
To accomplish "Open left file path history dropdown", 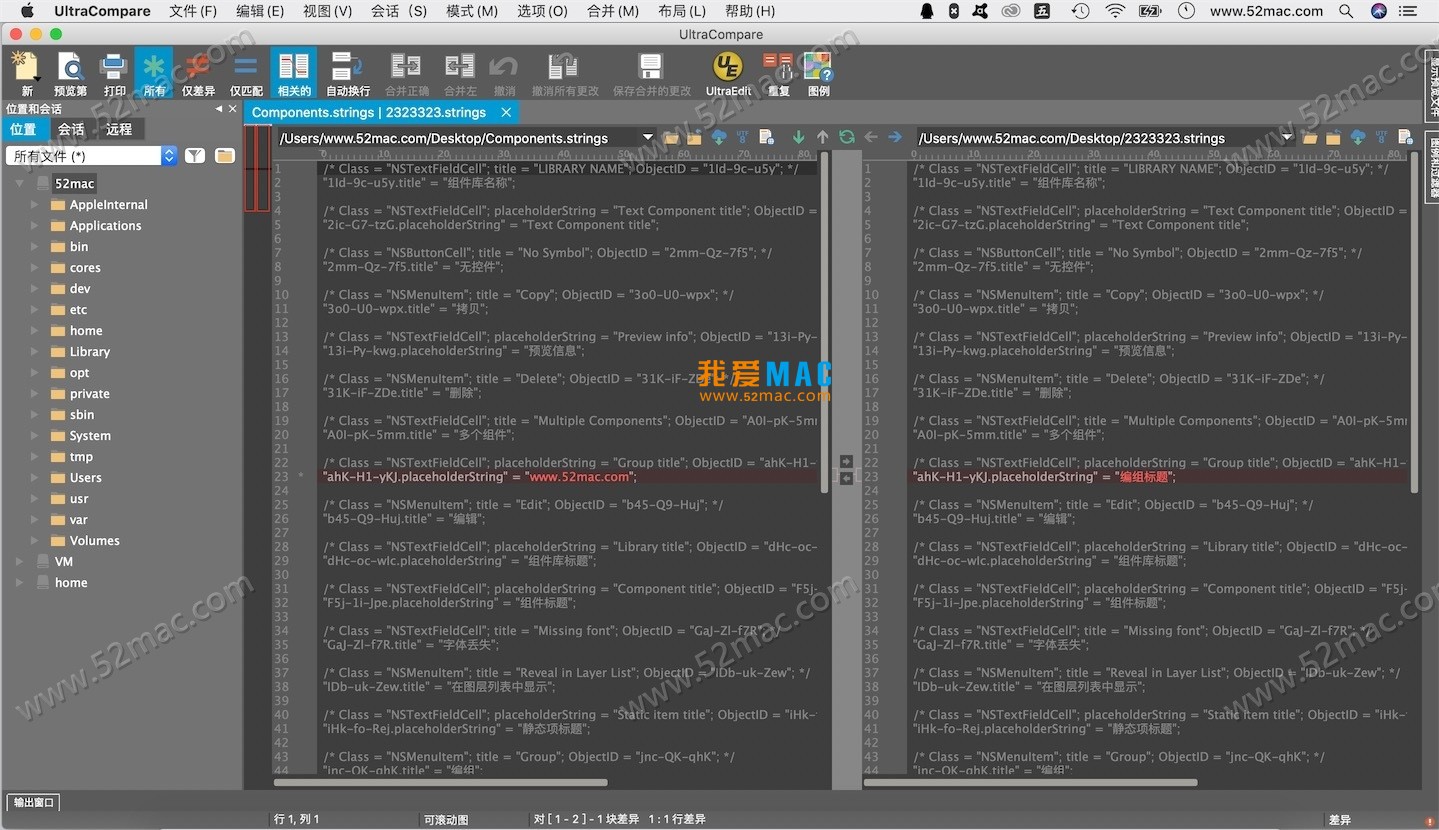I will [x=648, y=138].
